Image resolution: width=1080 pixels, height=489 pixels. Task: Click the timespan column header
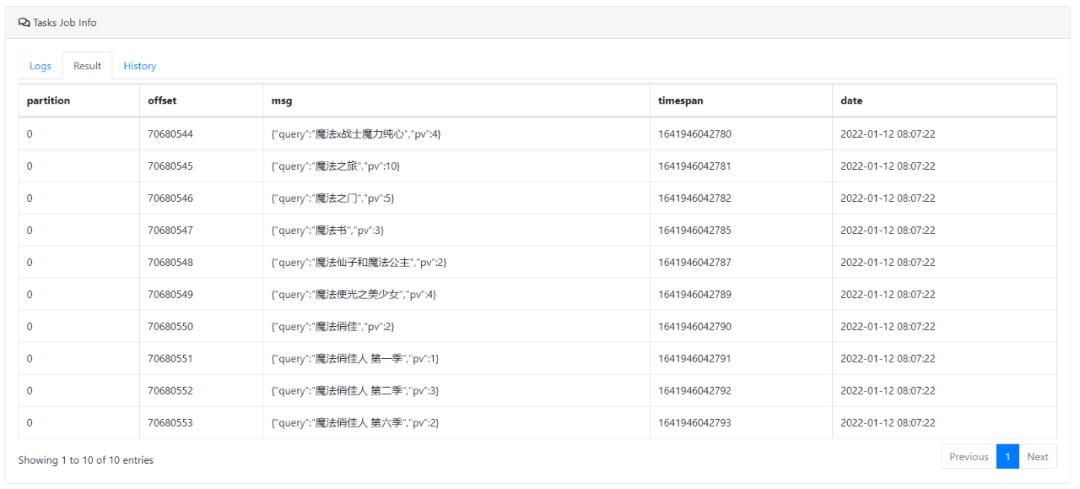pos(681,101)
